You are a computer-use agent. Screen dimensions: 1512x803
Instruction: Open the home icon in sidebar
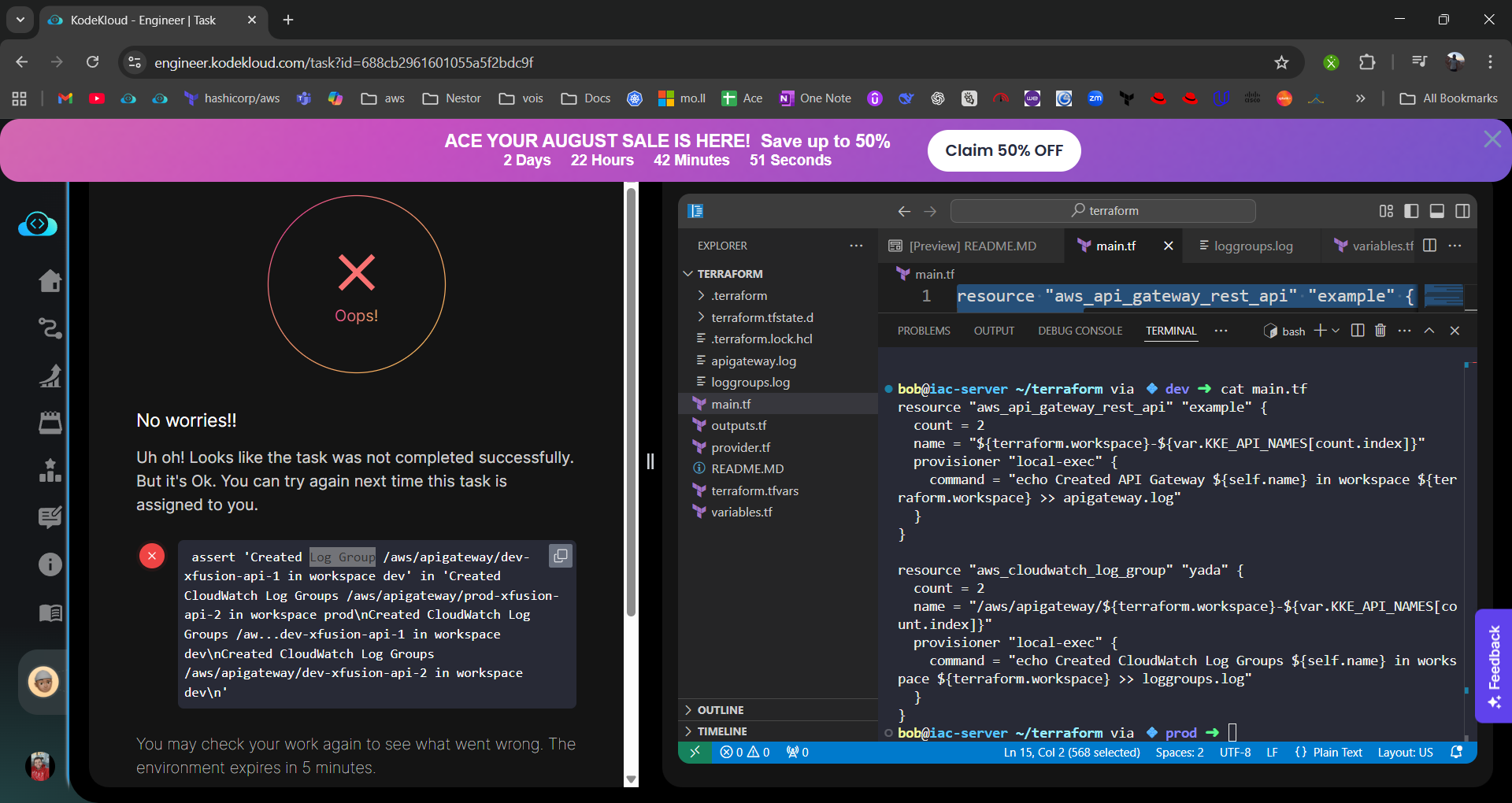(x=50, y=281)
